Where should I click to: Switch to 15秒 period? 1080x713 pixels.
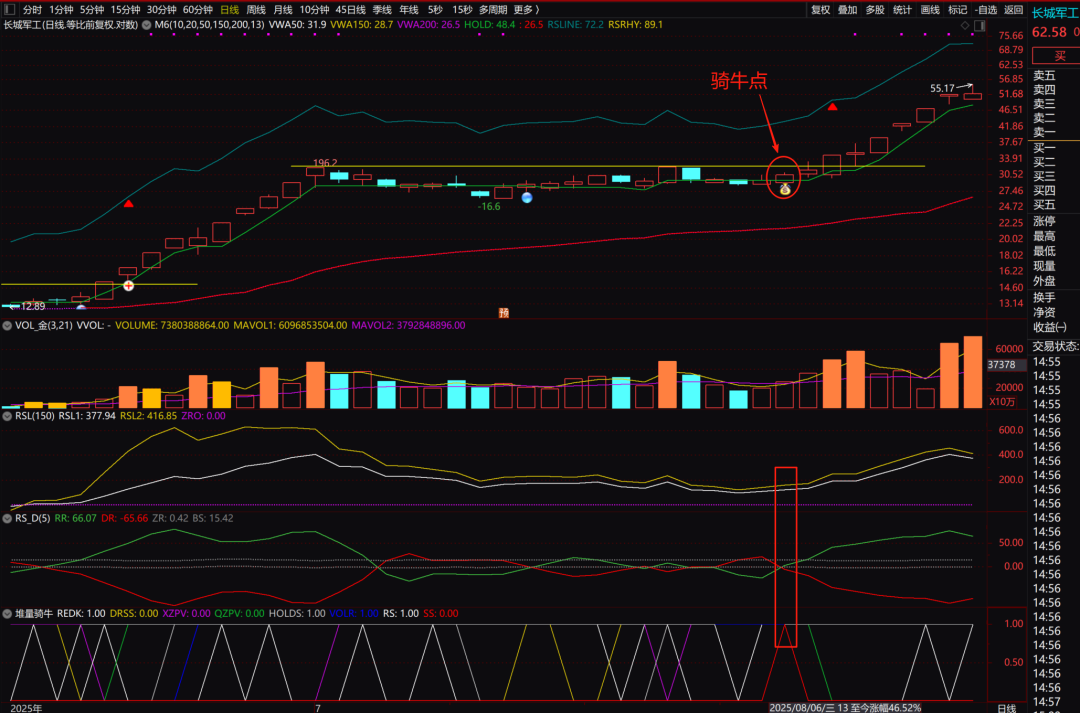pos(462,10)
